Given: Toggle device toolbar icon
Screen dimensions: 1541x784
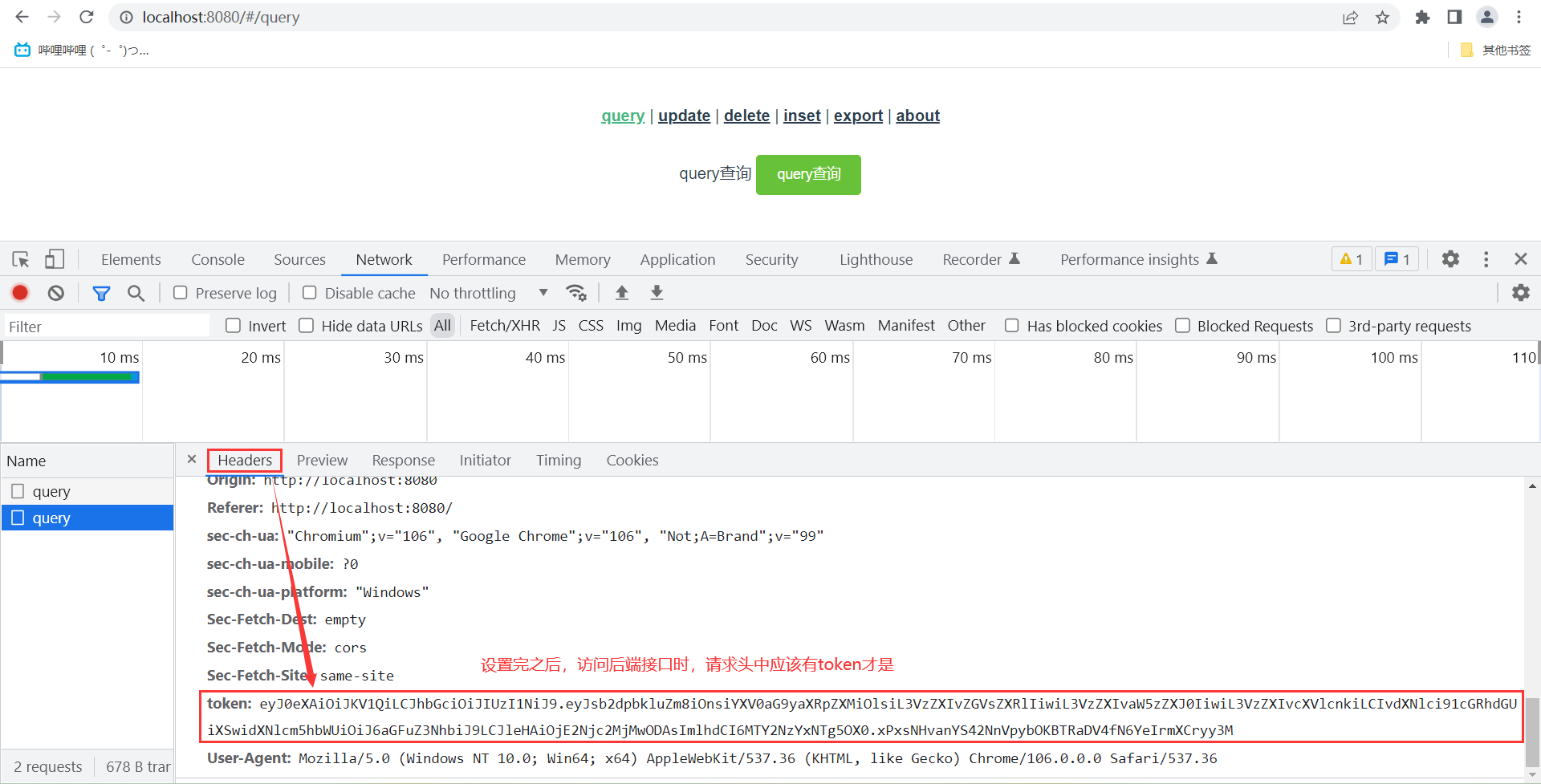Looking at the screenshot, I should 55,259.
